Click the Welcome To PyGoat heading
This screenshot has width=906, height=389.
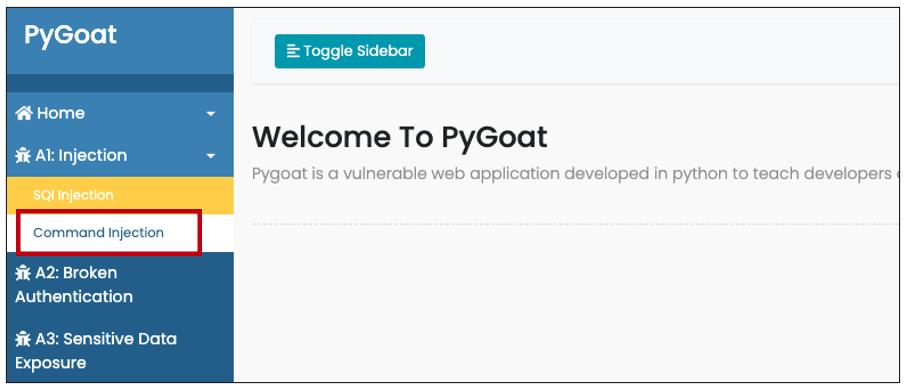pos(400,138)
